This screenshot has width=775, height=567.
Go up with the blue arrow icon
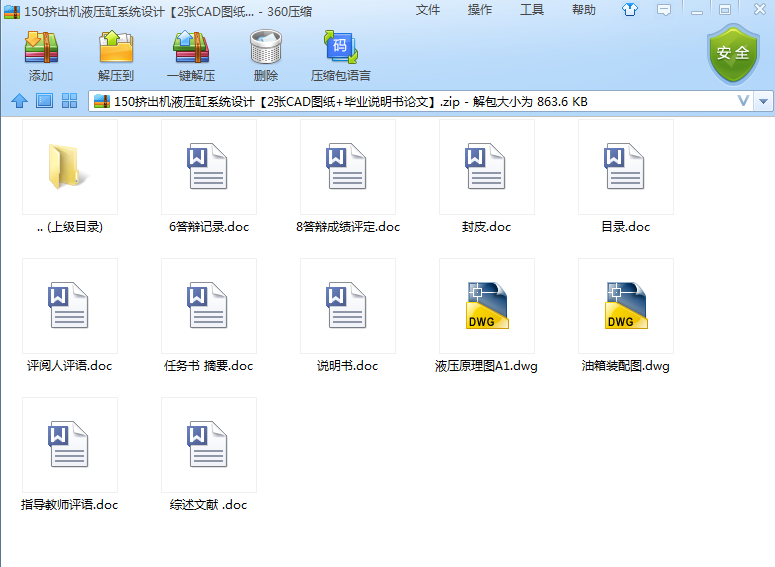coord(19,101)
